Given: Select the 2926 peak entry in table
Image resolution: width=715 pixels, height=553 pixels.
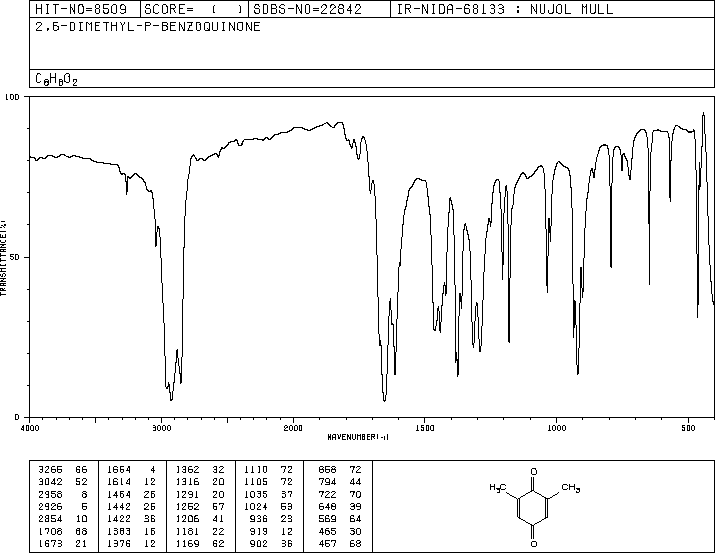Looking at the screenshot, I should pyautogui.click(x=62, y=506).
